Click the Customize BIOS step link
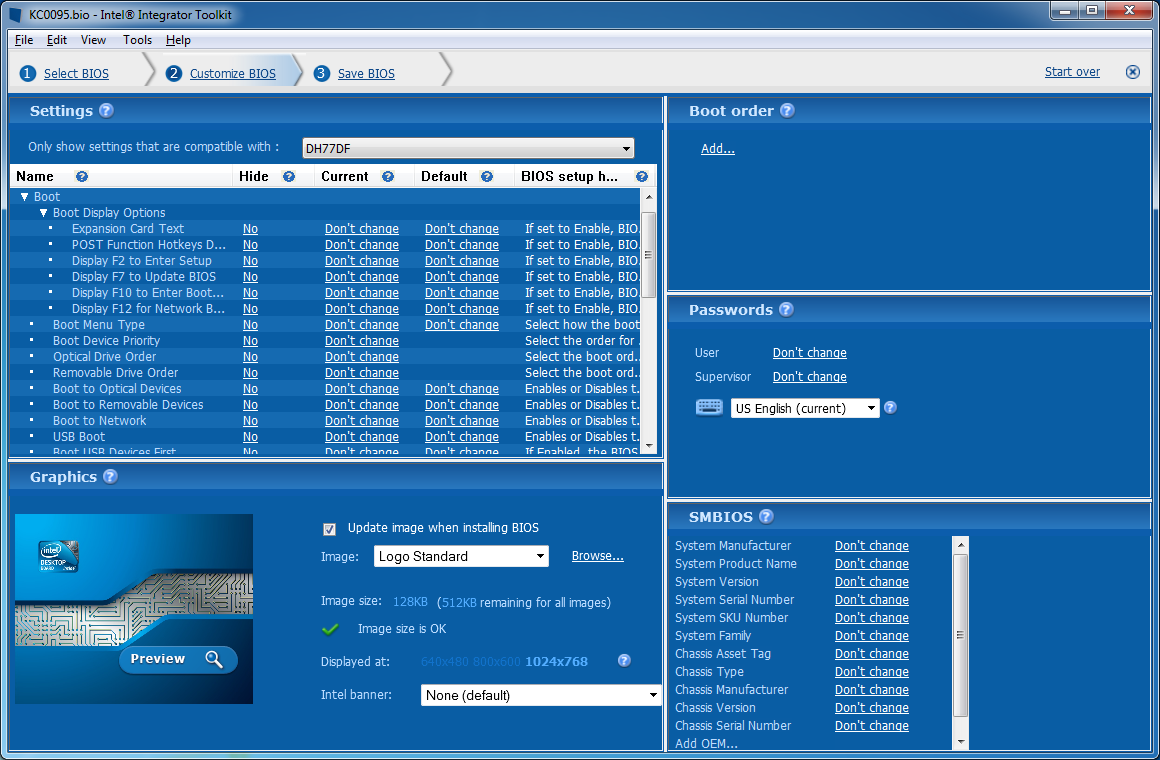Viewport: 1160px width, 760px height. coord(232,73)
